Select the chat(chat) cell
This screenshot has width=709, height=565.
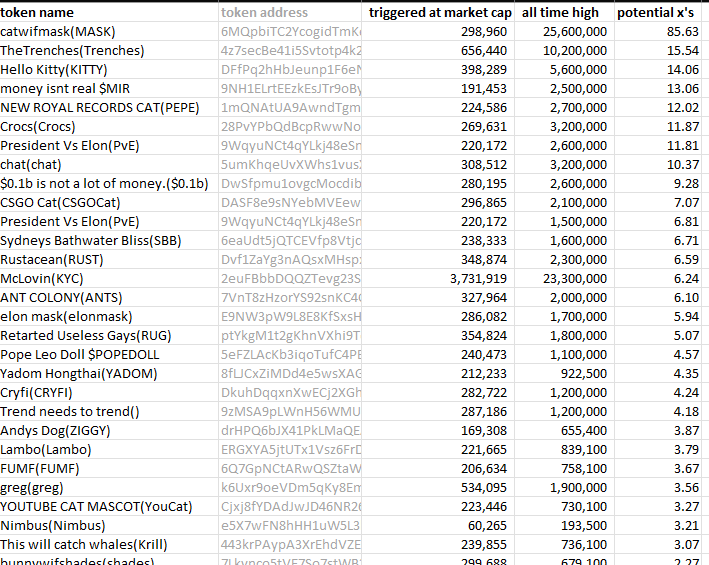click(x=109, y=165)
